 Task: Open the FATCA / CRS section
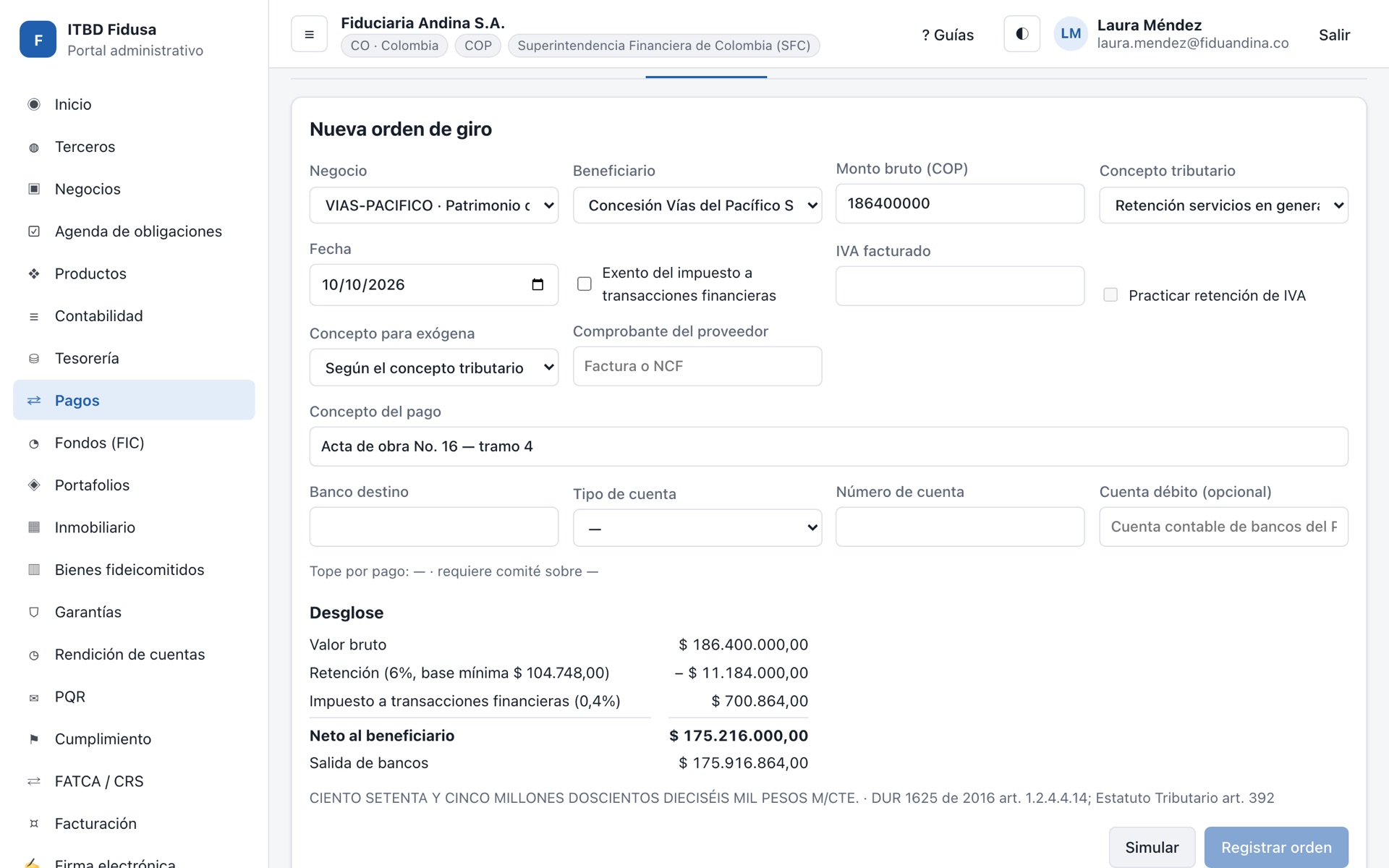tap(134, 781)
